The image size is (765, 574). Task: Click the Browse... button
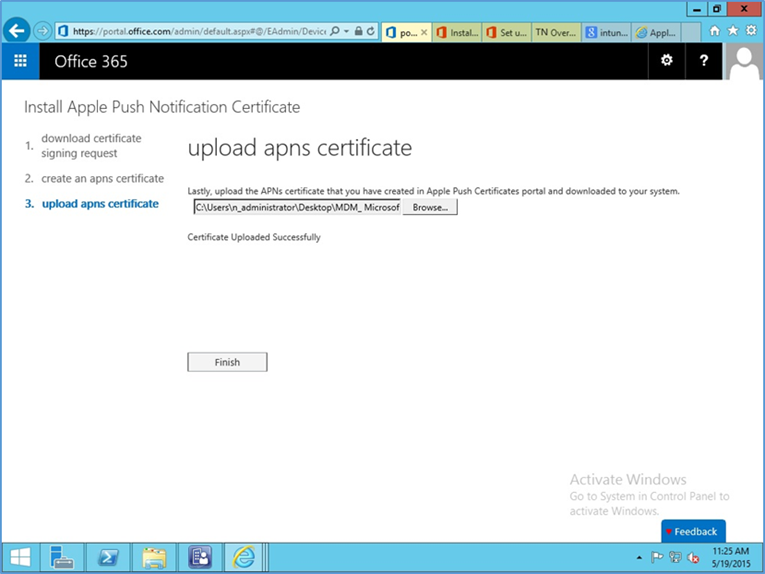pyautogui.click(x=430, y=207)
